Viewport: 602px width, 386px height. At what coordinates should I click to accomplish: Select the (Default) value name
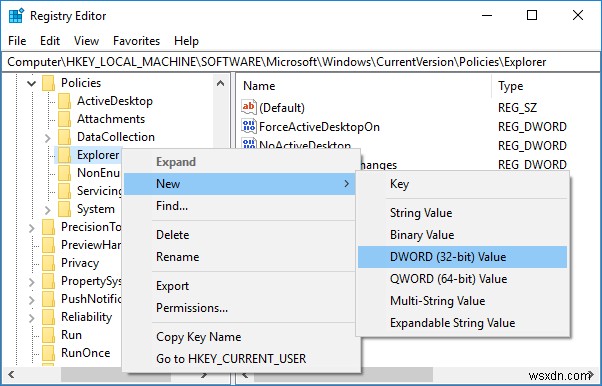282,108
